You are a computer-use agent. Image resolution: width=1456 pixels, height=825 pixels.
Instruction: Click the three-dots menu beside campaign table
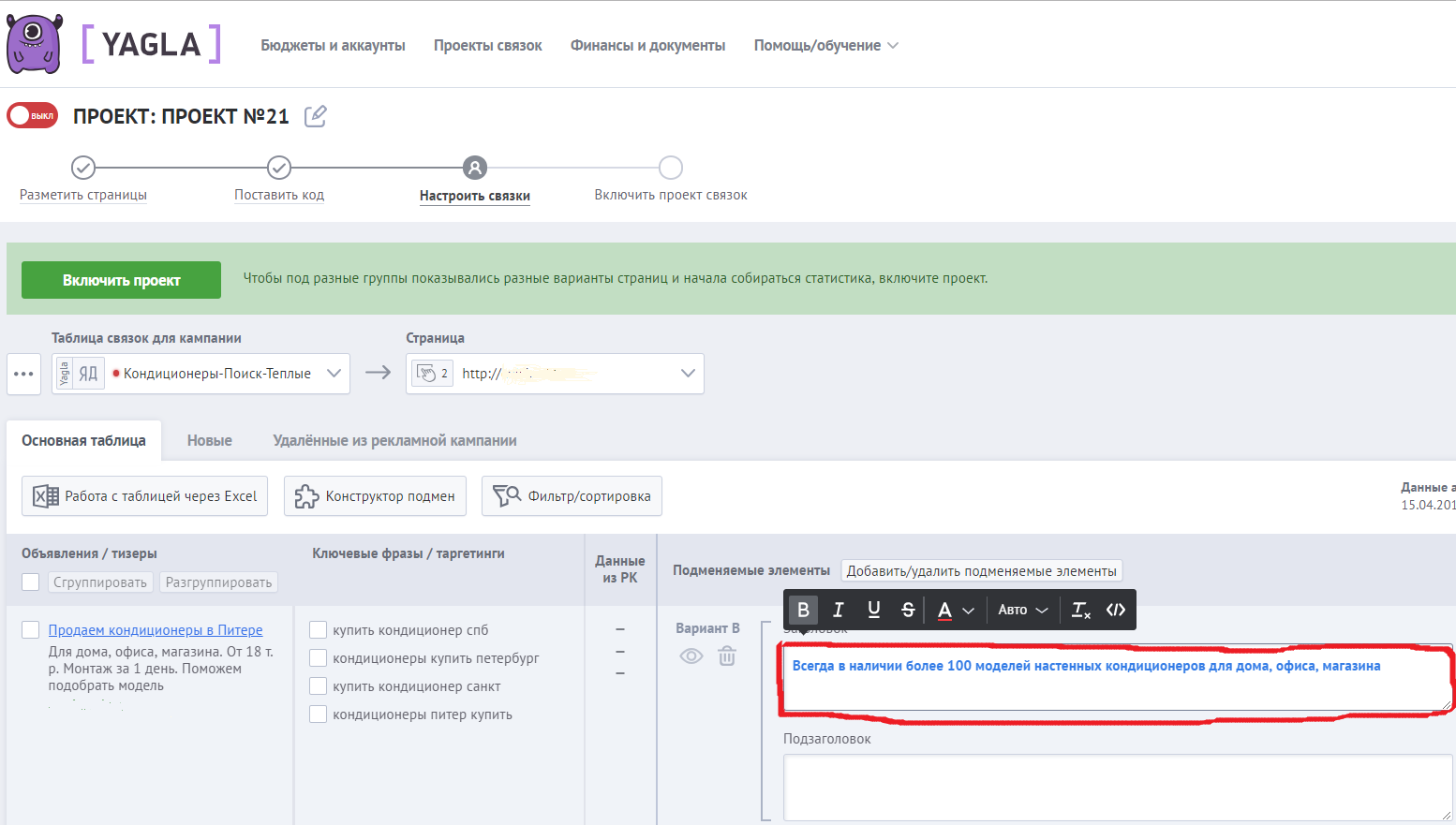pos(23,374)
